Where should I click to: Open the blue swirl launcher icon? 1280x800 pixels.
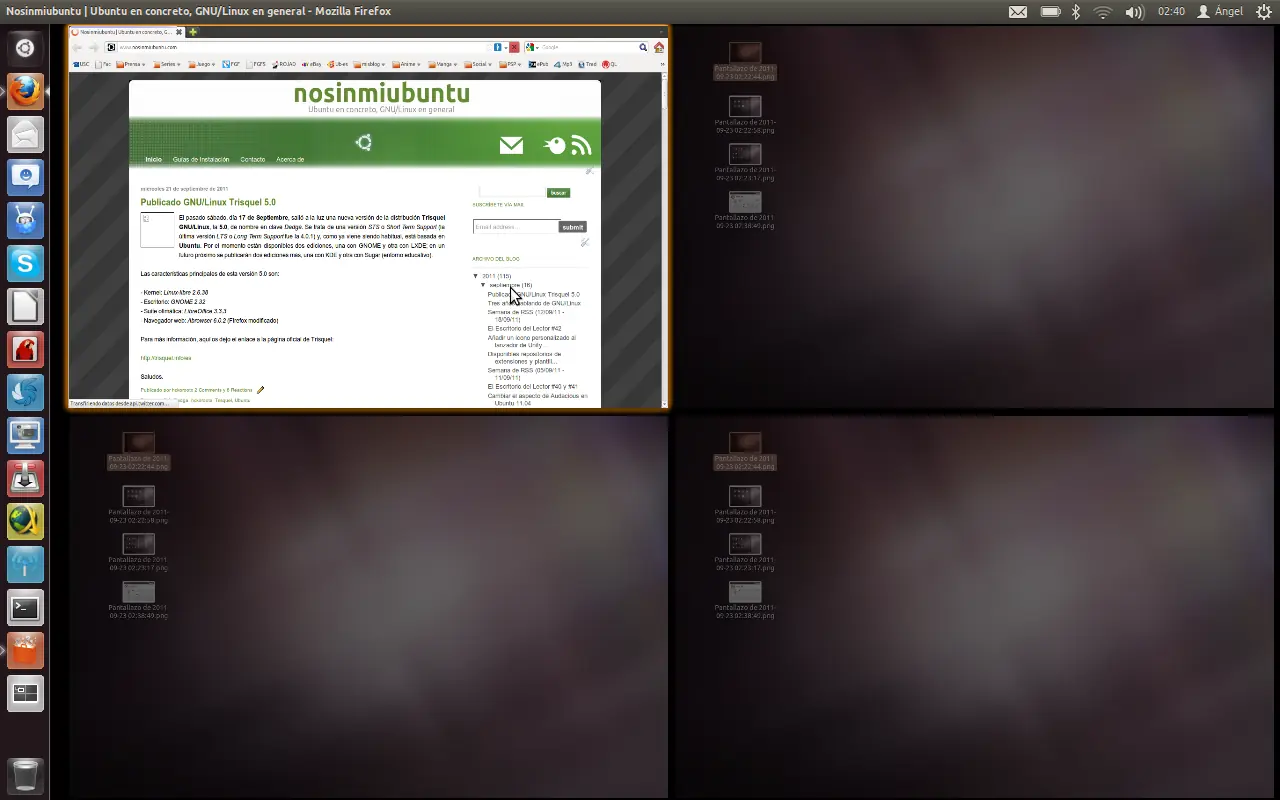(25, 392)
